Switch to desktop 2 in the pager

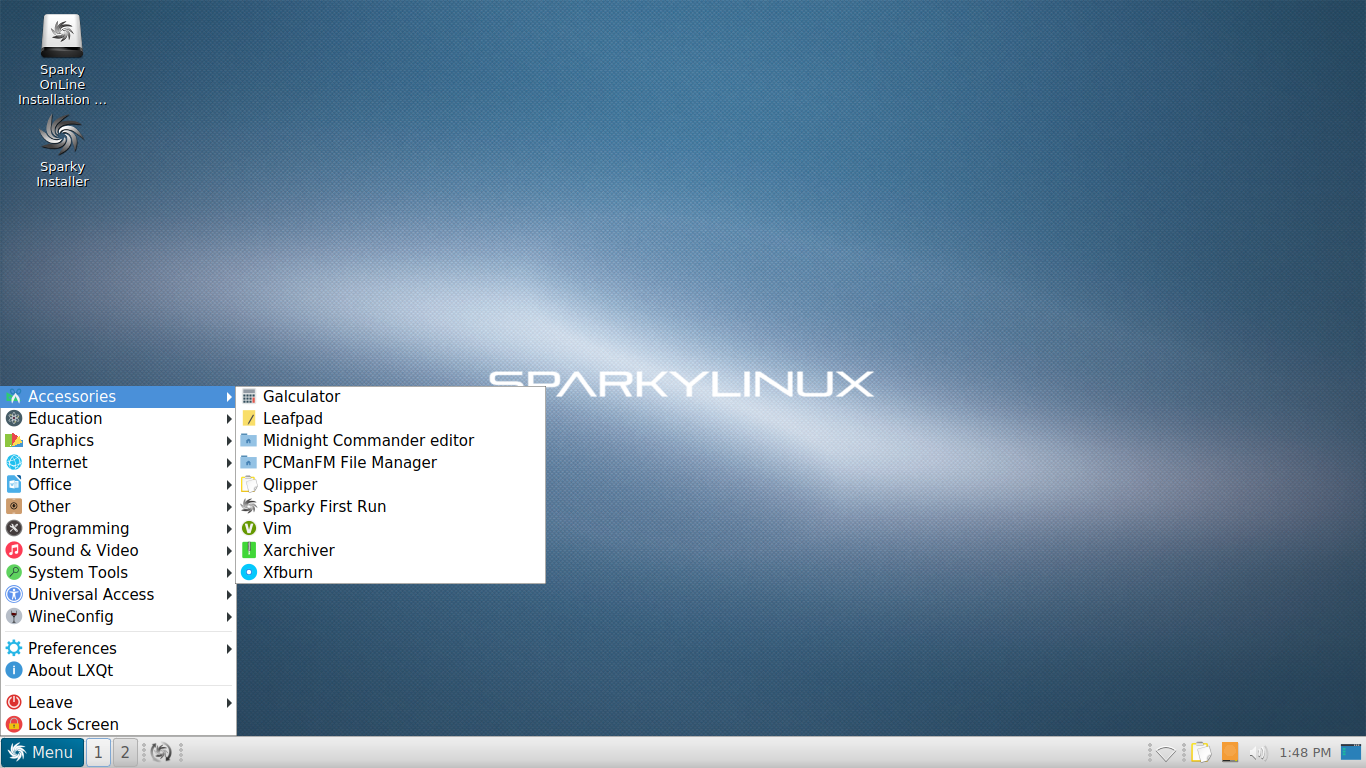pyautogui.click(x=125, y=752)
